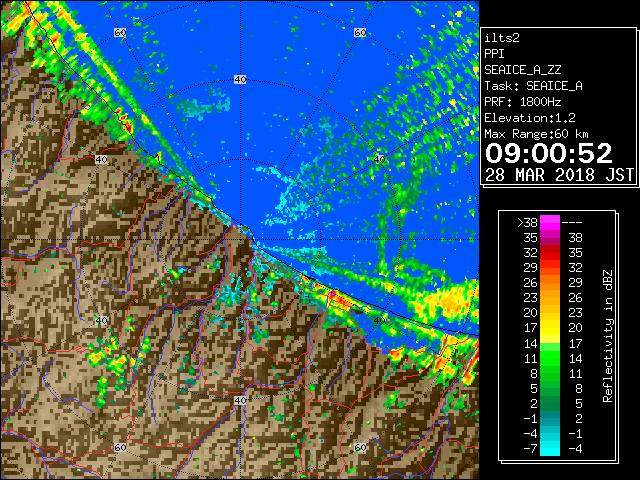Click the 'Task: SEAICE_A' line
The image size is (640, 480).
pos(533,86)
